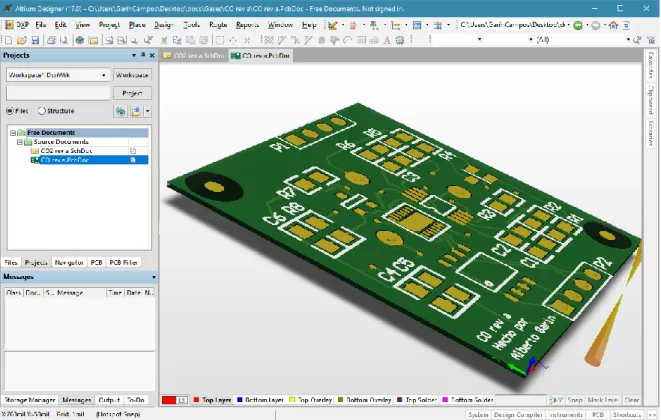Select the Files radio button
Screen dimensions: 661x420
tap(10, 111)
